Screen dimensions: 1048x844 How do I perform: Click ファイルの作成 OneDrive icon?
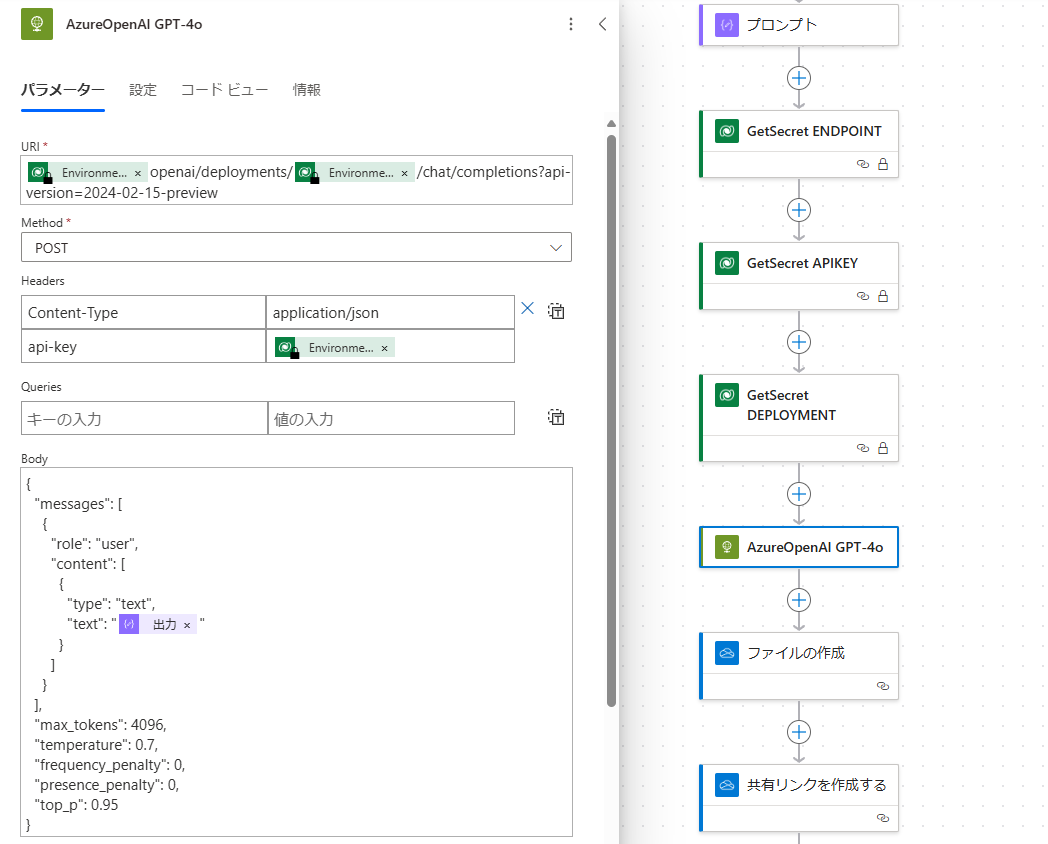727,653
